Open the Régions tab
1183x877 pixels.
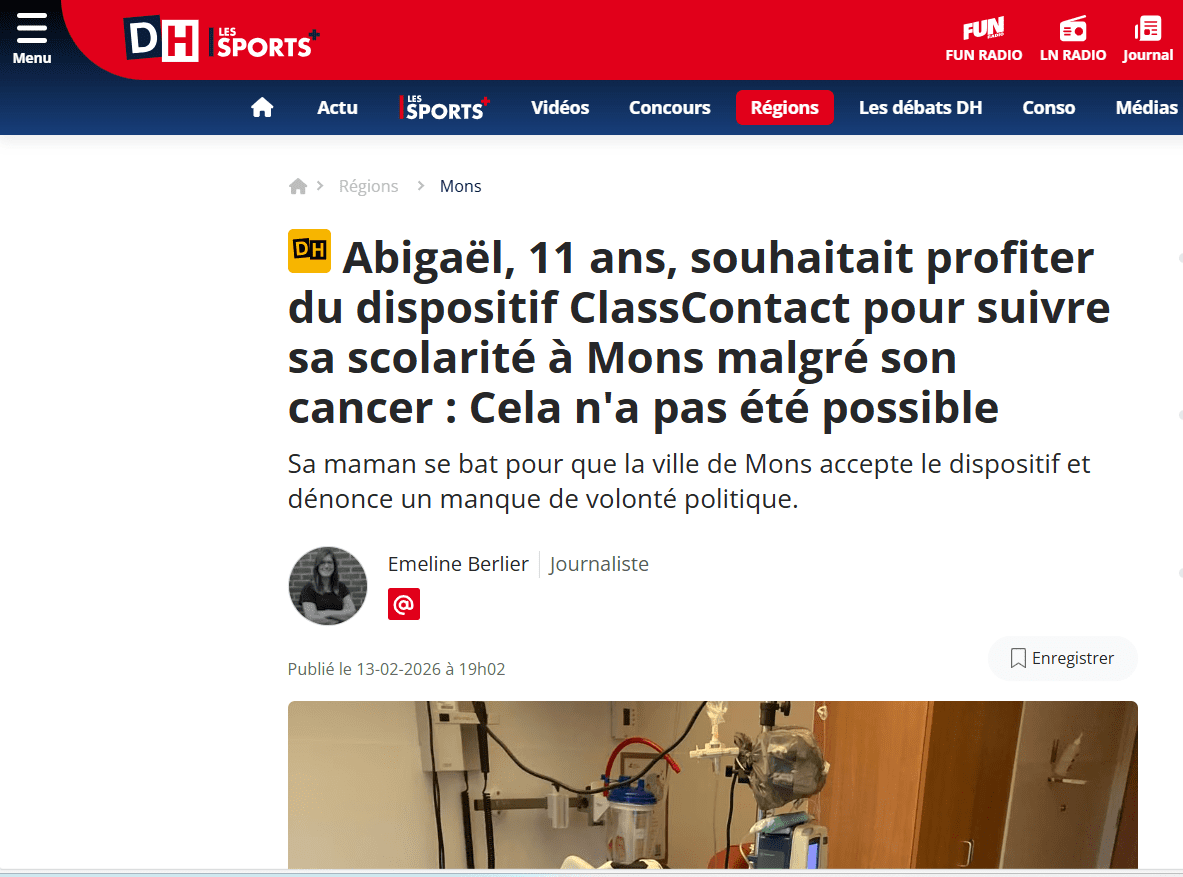coord(785,108)
